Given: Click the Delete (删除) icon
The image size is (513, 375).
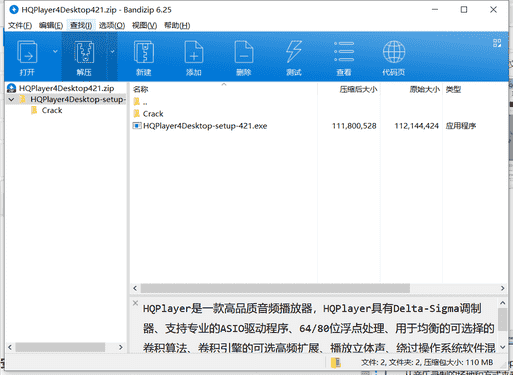Looking at the screenshot, I should point(244,52).
